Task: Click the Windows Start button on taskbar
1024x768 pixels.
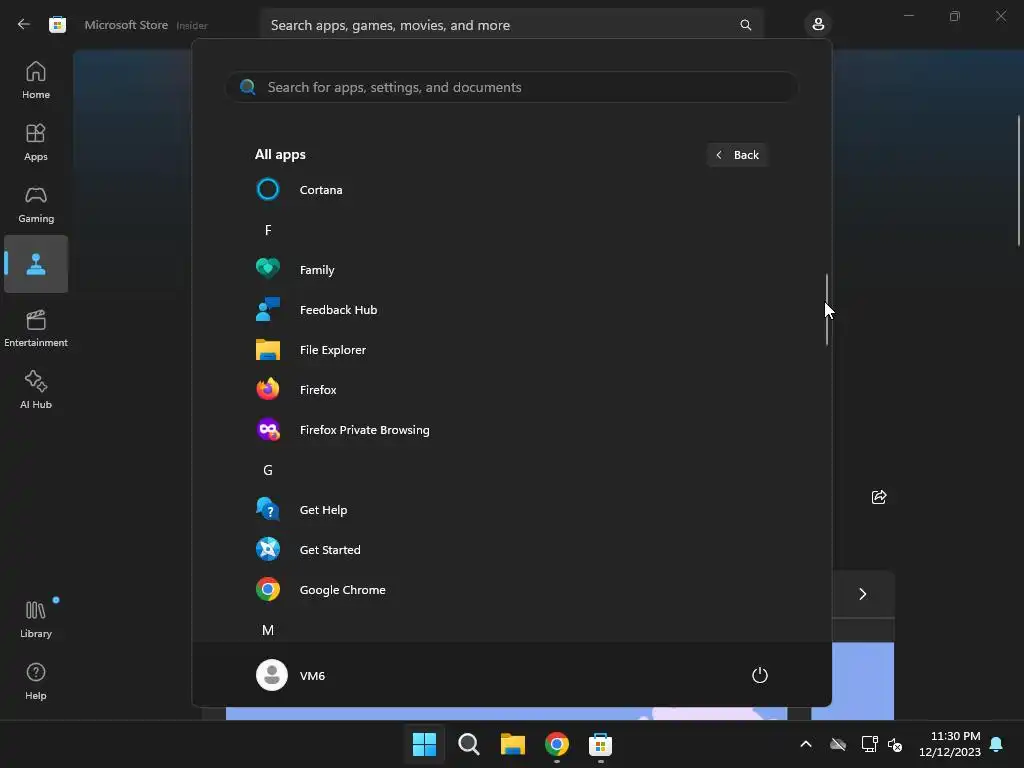Action: tap(424, 744)
